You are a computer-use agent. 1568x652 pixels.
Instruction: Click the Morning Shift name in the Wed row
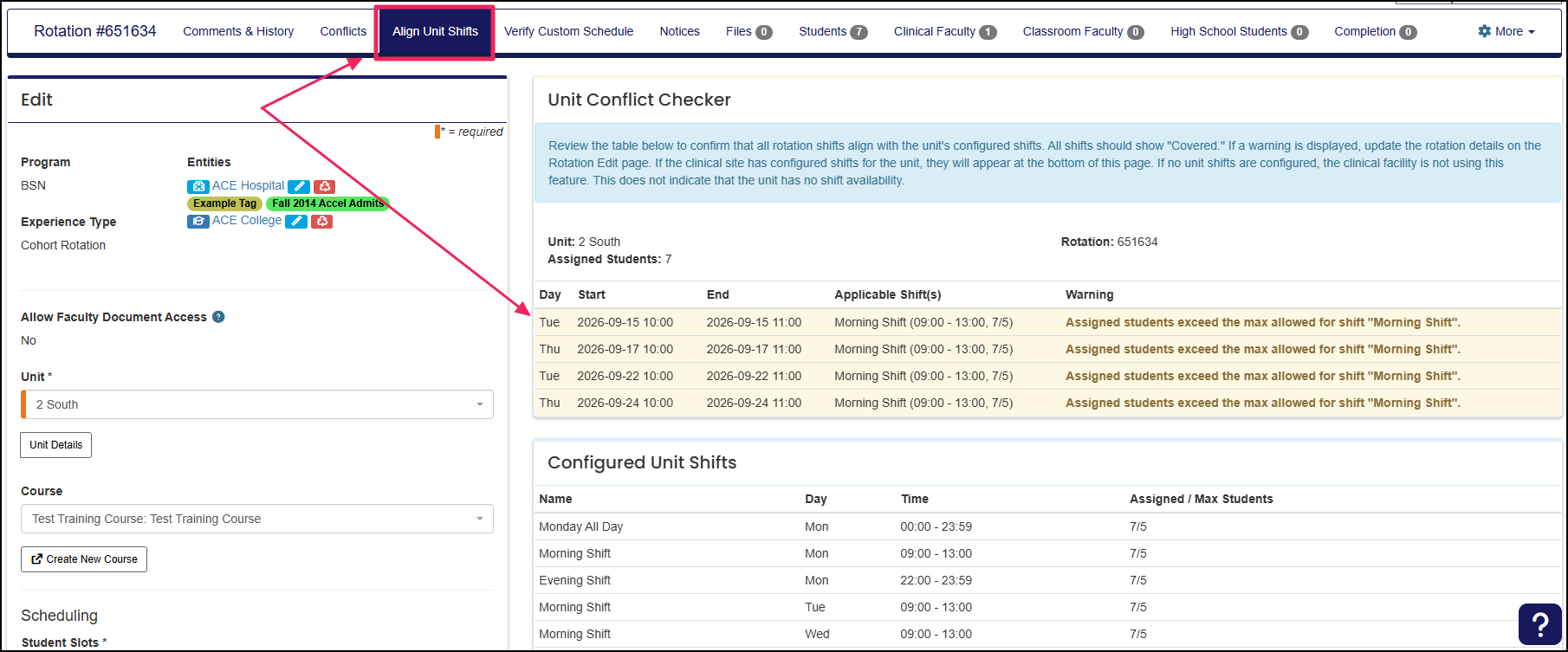[574, 634]
